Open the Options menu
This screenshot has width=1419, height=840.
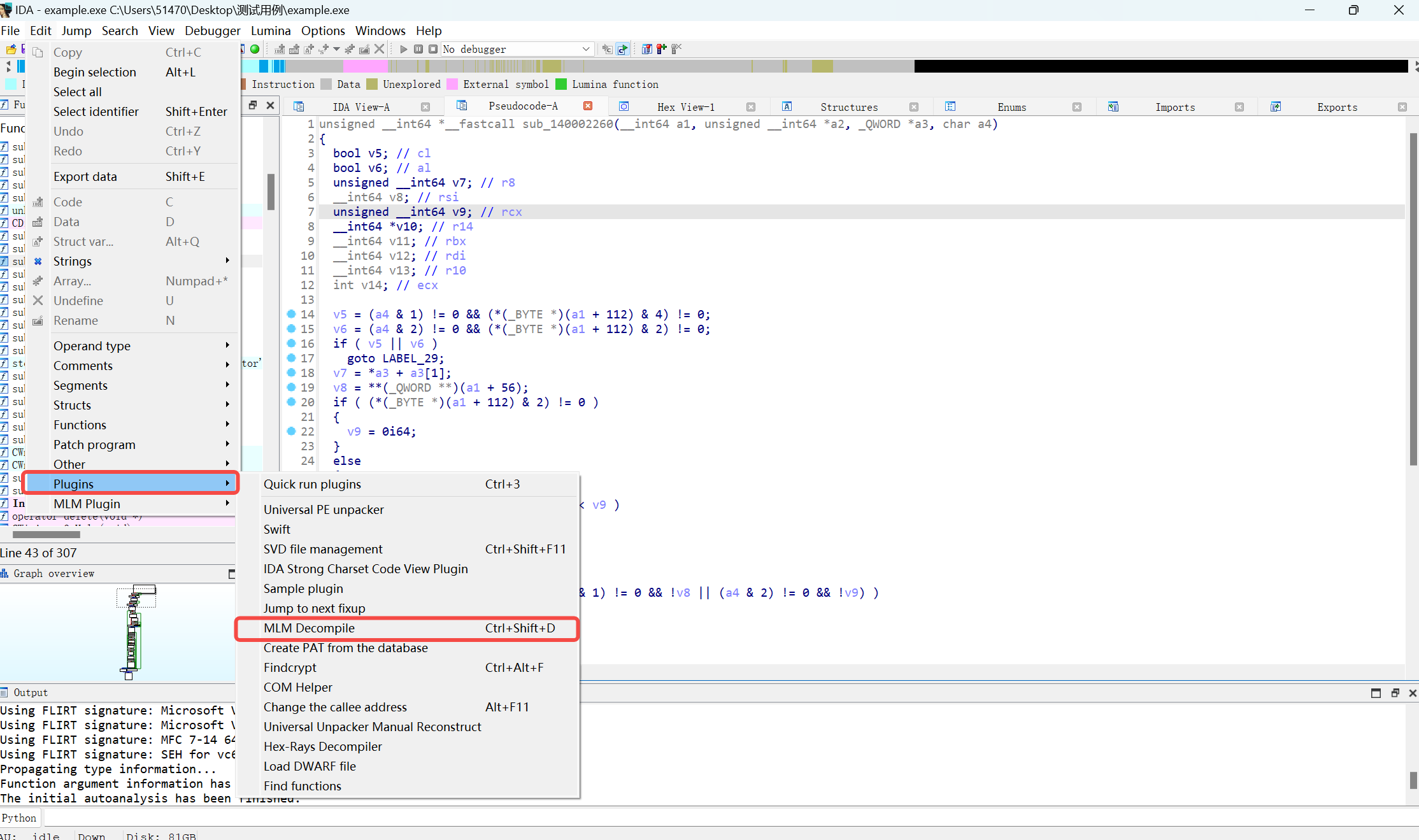tap(323, 31)
